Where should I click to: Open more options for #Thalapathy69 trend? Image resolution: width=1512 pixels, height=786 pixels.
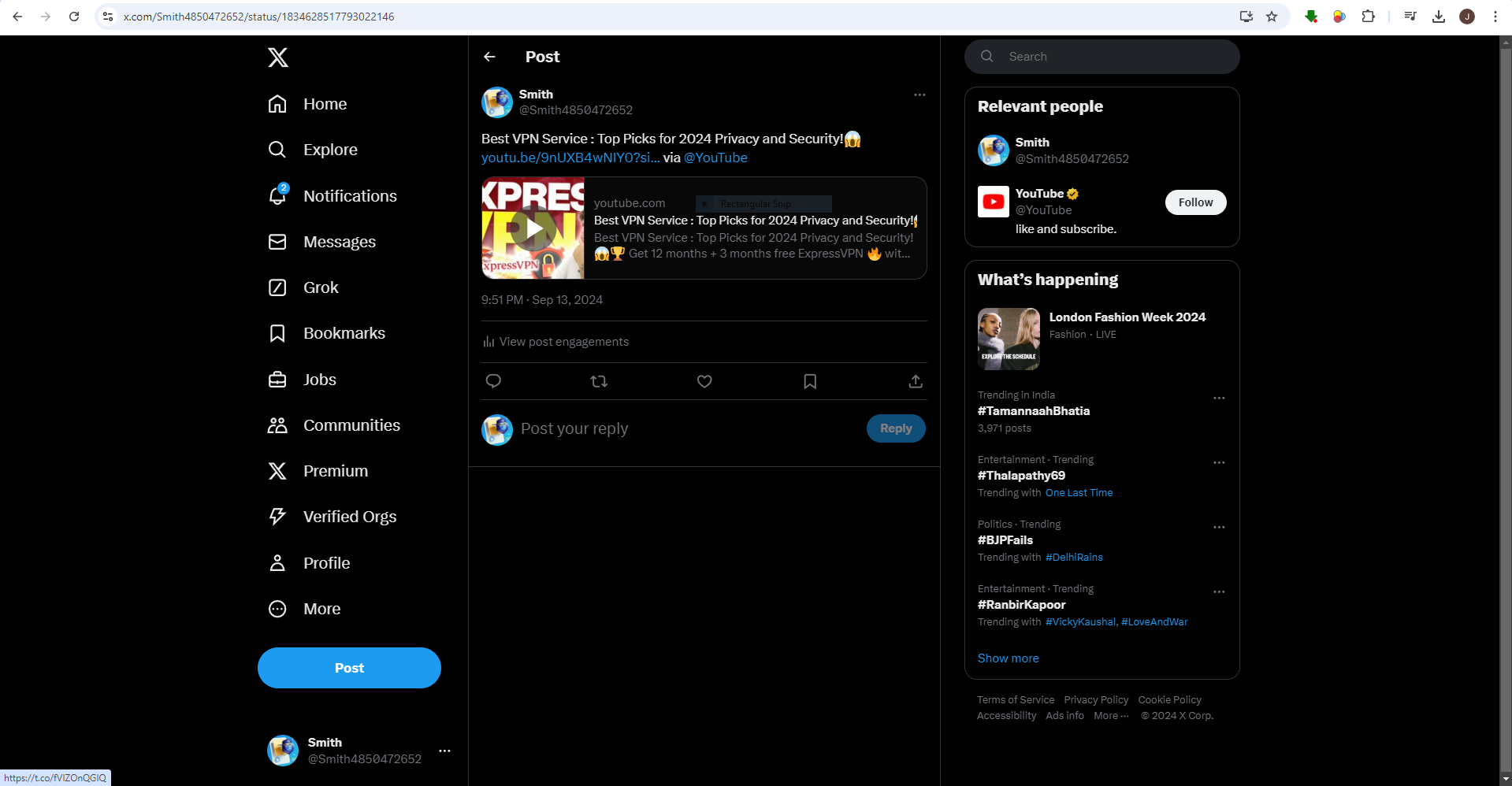click(1219, 463)
